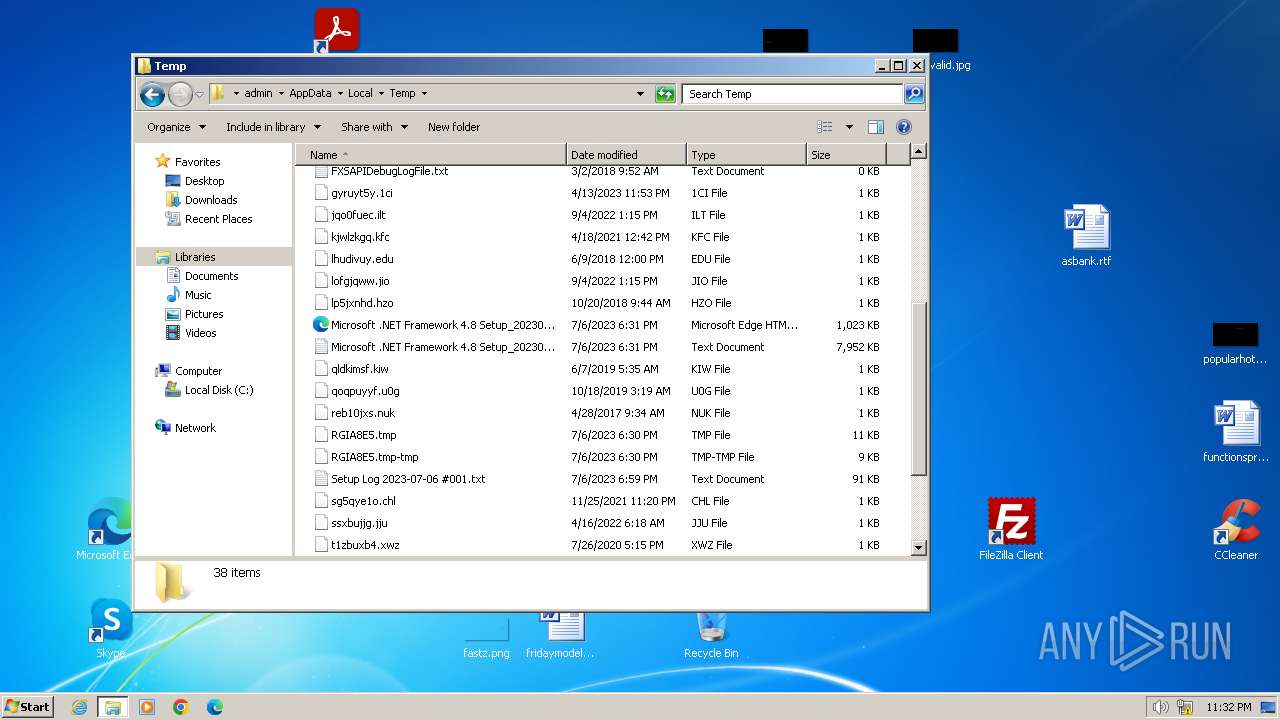The height and width of the screenshot is (720, 1280).
Task: Click the volume speaker tray icon
Action: [1160, 707]
